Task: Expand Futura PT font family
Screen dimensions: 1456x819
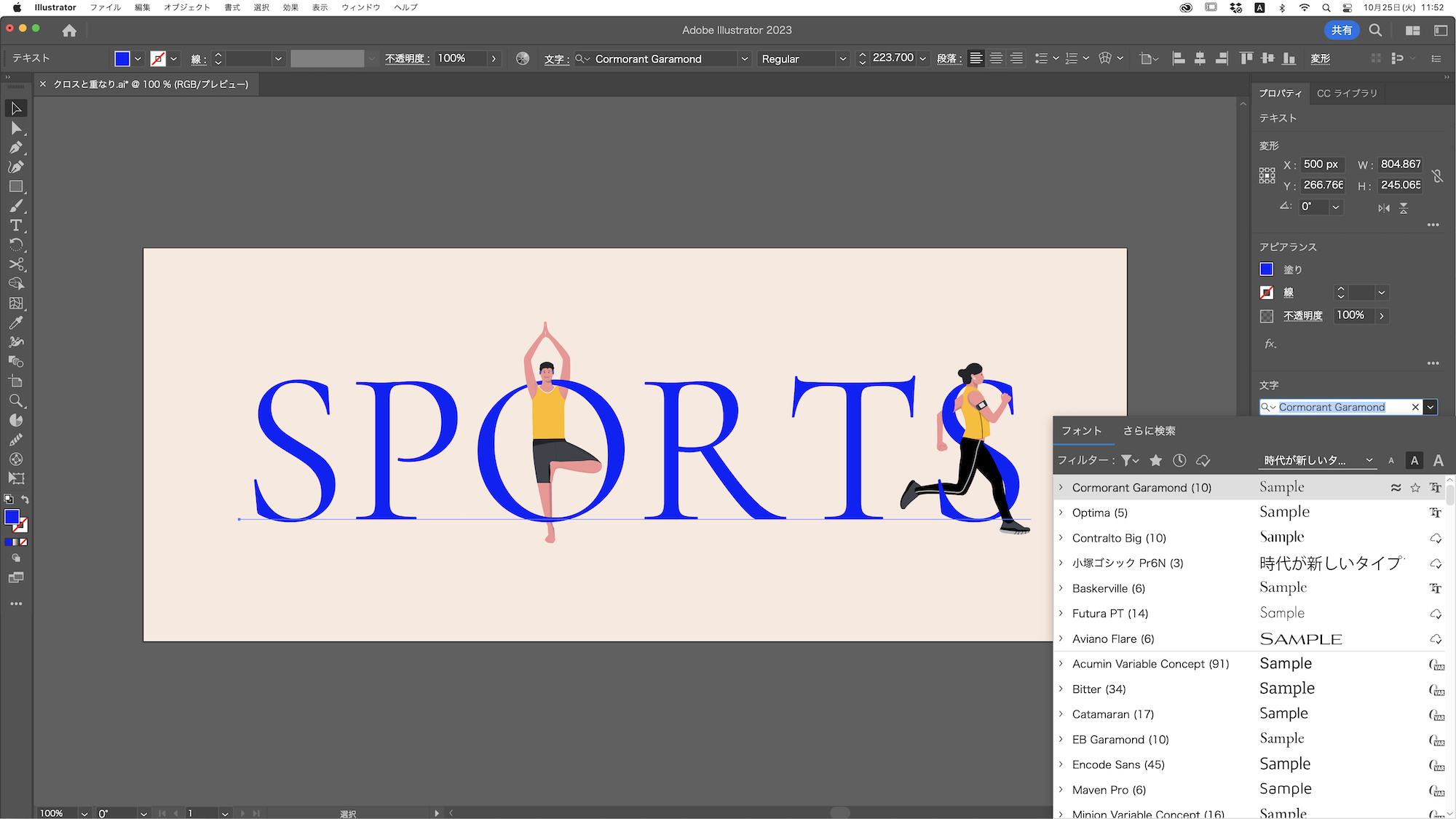Action: click(x=1061, y=613)
